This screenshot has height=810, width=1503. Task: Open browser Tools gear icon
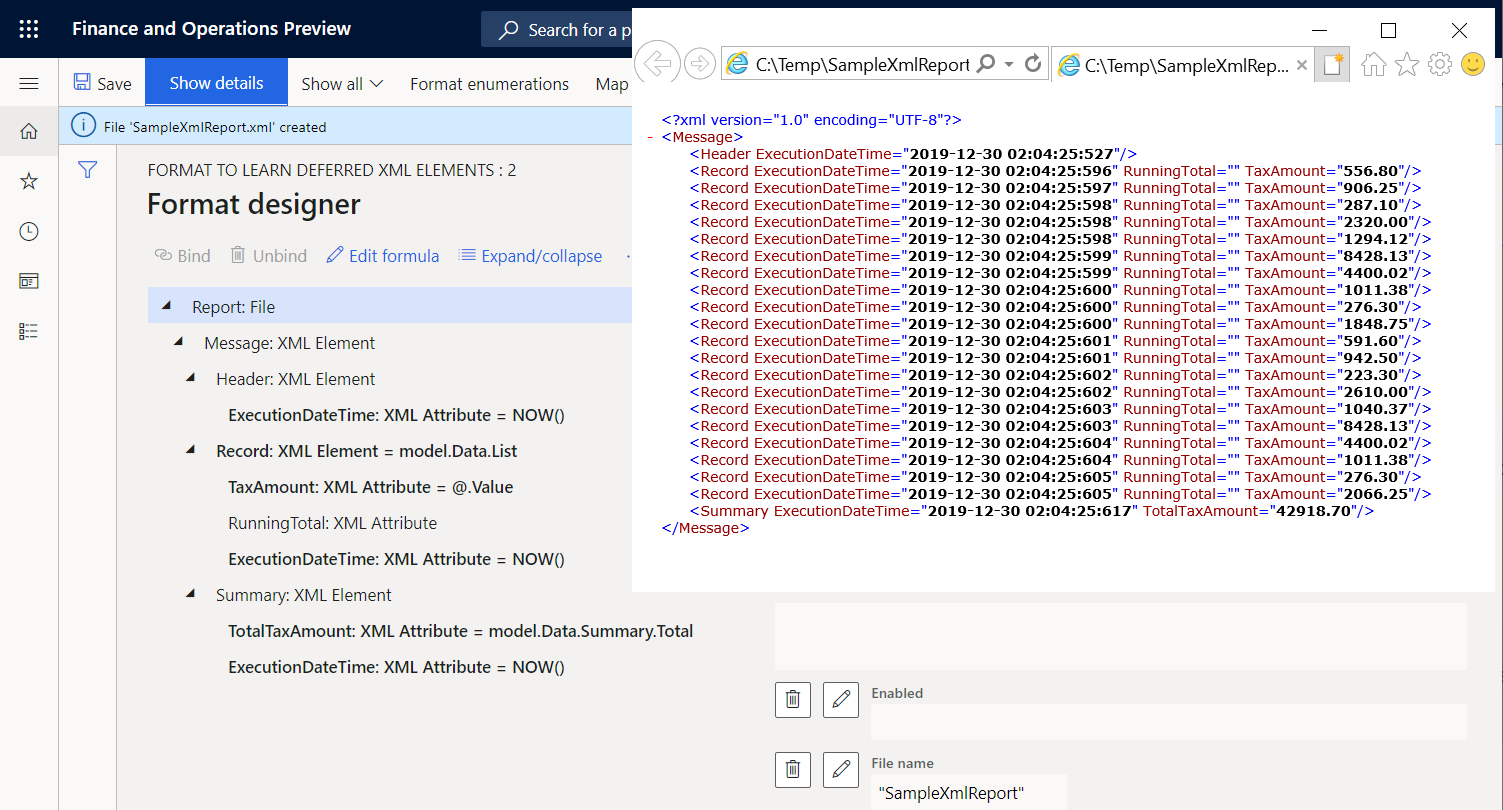pos(1440,64)
